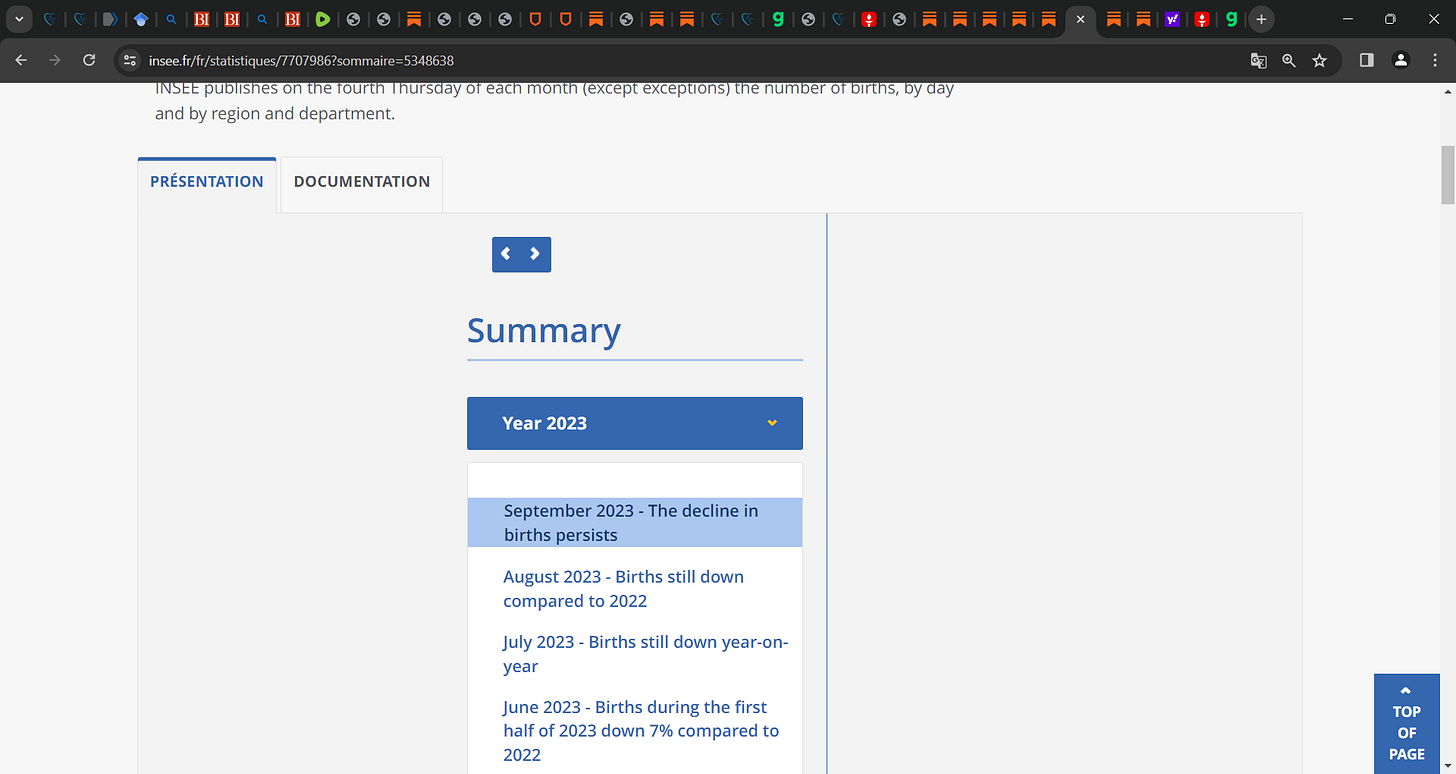Open a new tab with plus button
Screen dimensions: 1456x774
coord(1262,19)
